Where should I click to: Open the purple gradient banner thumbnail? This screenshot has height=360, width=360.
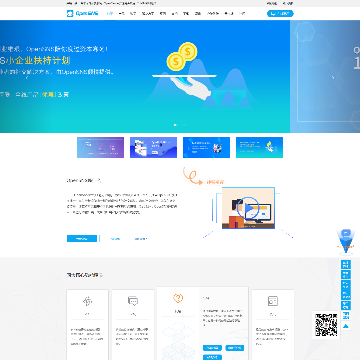pos(100,147)
